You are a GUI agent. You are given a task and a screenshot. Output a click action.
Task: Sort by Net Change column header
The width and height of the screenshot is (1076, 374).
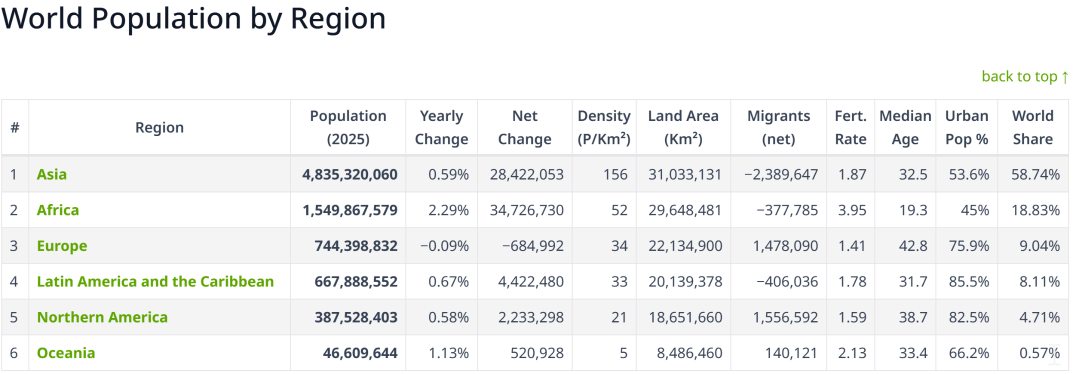[x=525, y=128]
